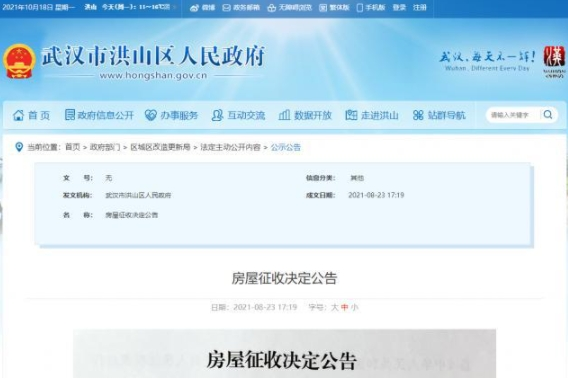The image size is (568, 379).
Task: Click the accessibility browsing icon
Action: tap(272, 8)
